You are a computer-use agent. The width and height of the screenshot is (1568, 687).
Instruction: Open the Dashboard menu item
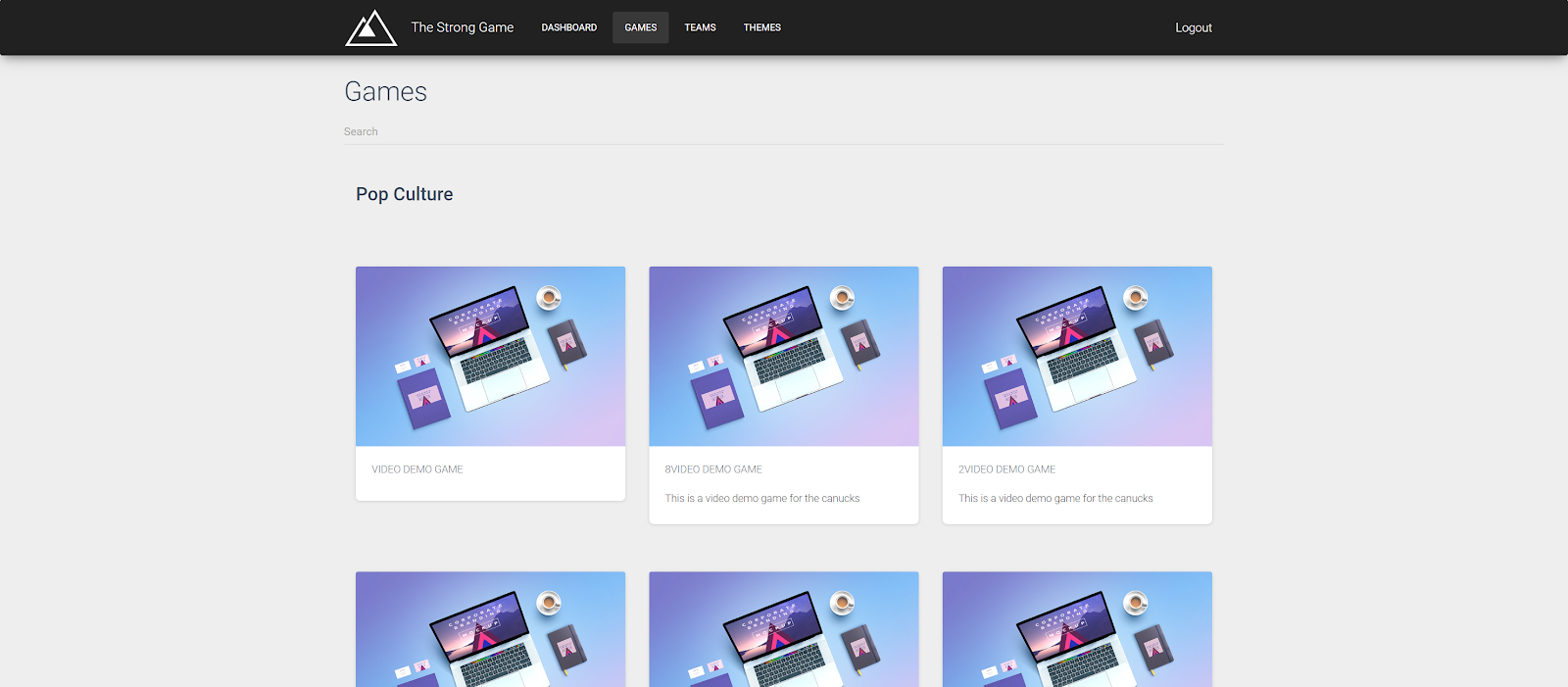click(x=568, y=27)
